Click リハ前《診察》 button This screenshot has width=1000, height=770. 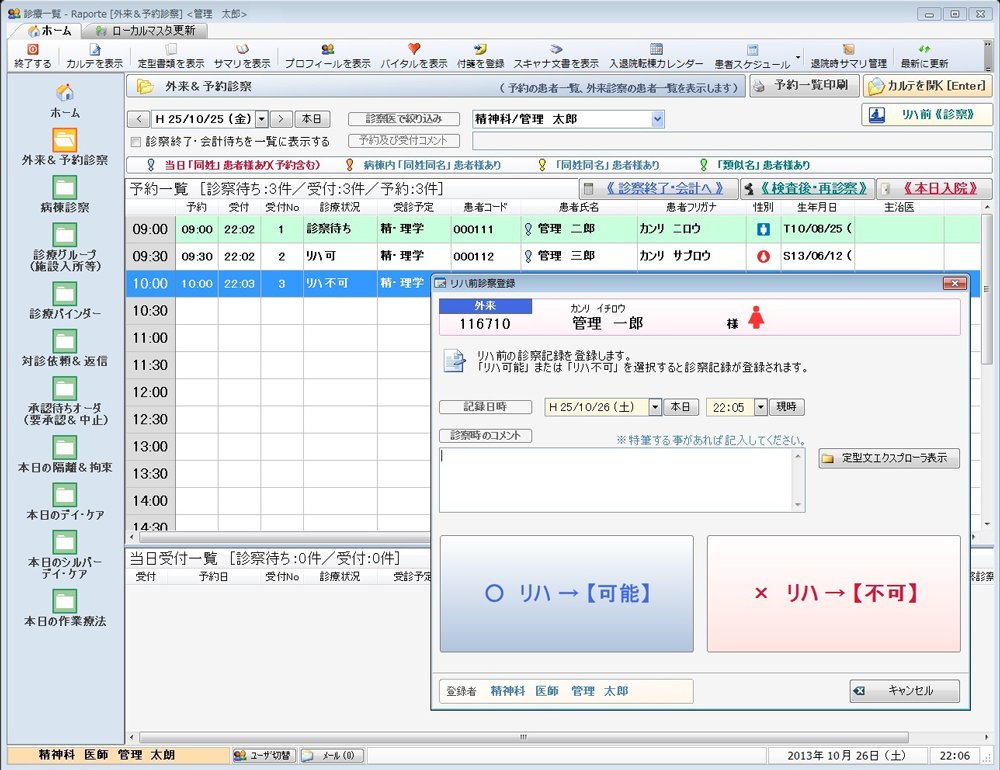(x=927, y=115)
